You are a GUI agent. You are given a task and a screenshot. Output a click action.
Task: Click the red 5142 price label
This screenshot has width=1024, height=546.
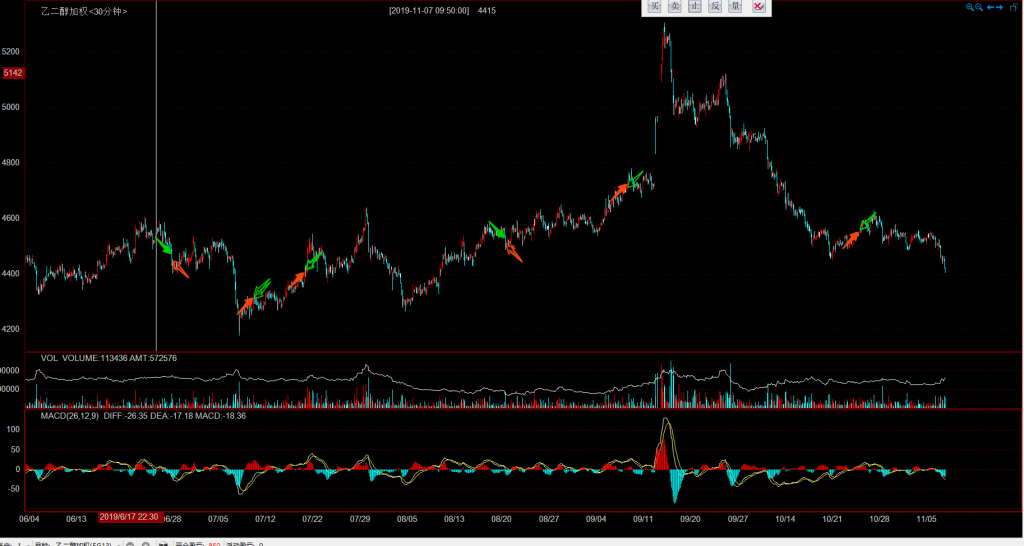tap(13, 73)
